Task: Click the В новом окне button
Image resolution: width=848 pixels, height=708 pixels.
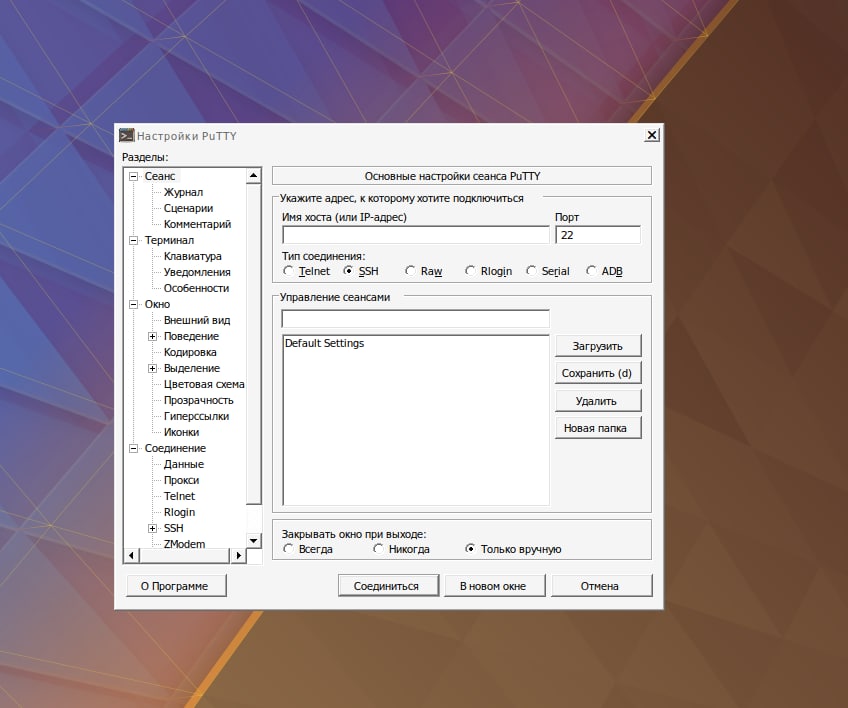Action: (494, 586)
